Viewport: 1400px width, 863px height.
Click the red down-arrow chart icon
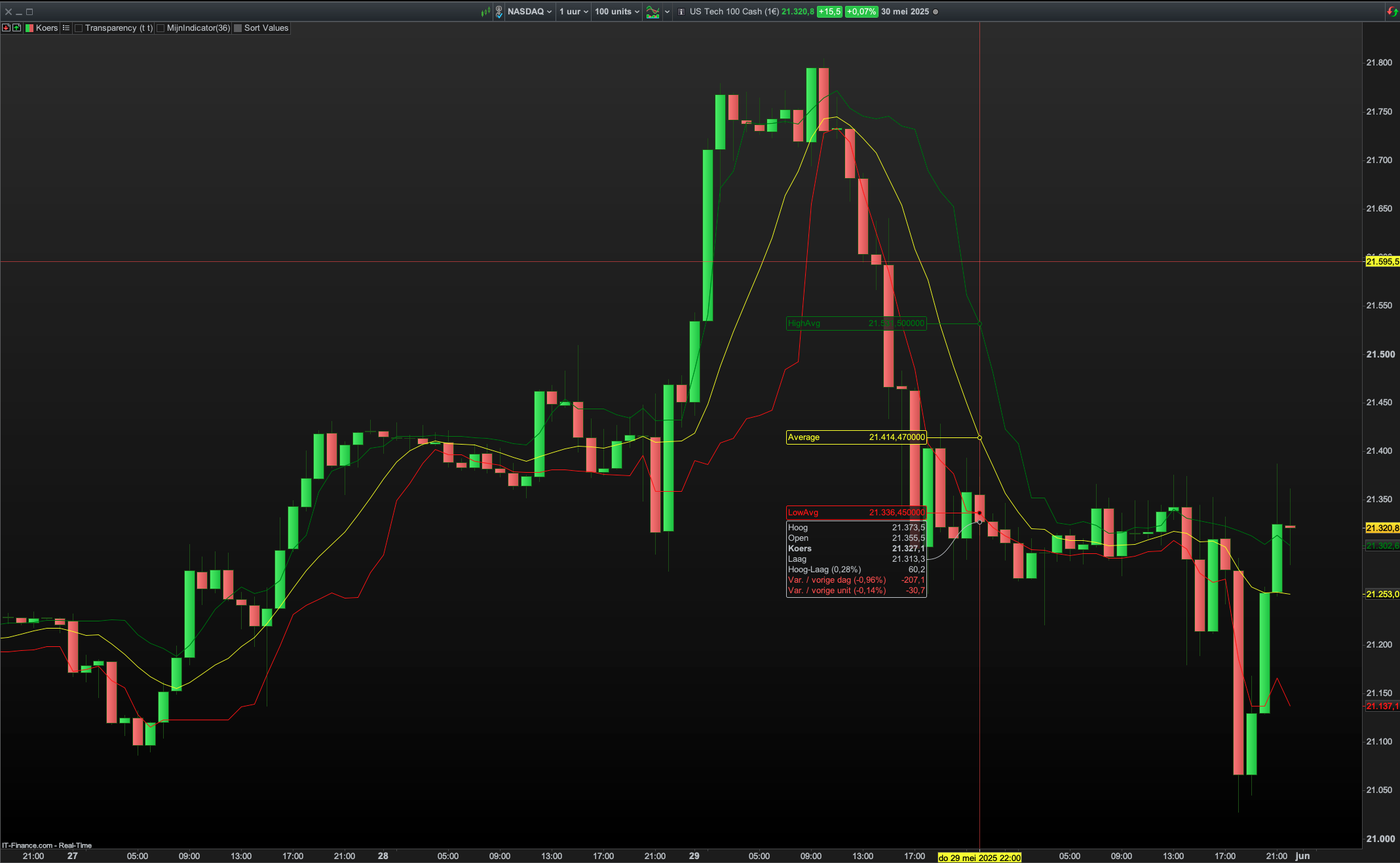click(x=6, y=28)
